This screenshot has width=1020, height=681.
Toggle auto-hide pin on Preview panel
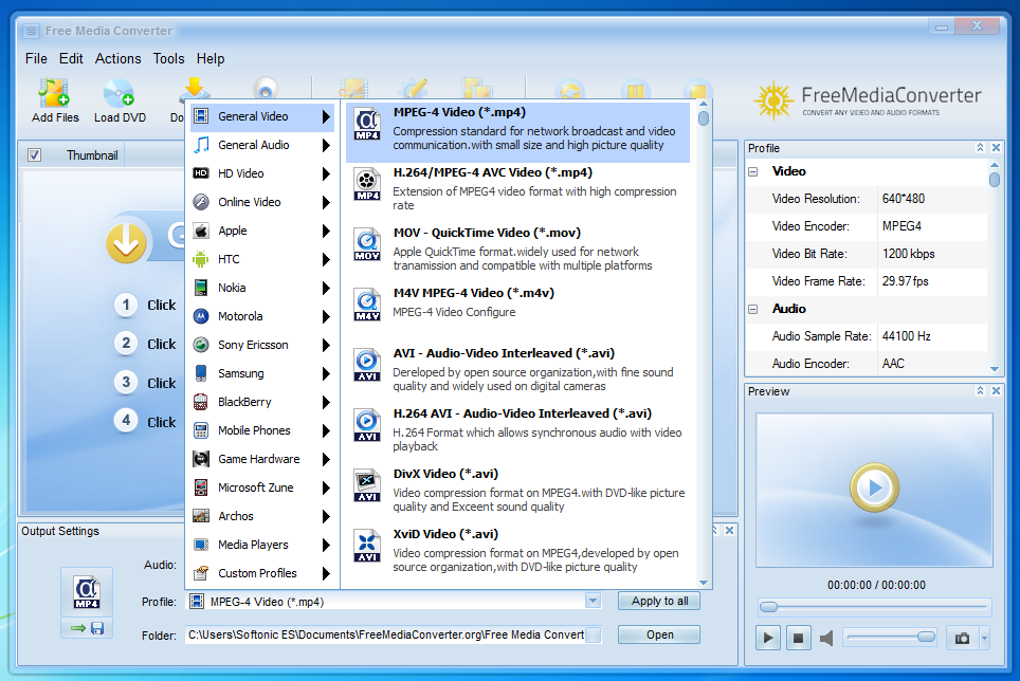[x=980, y=391]
